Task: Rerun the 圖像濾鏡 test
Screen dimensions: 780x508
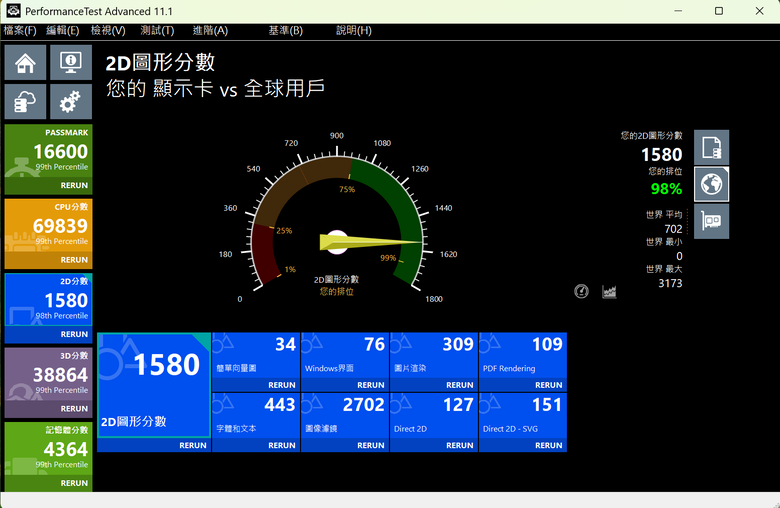Action: point(371,445)
